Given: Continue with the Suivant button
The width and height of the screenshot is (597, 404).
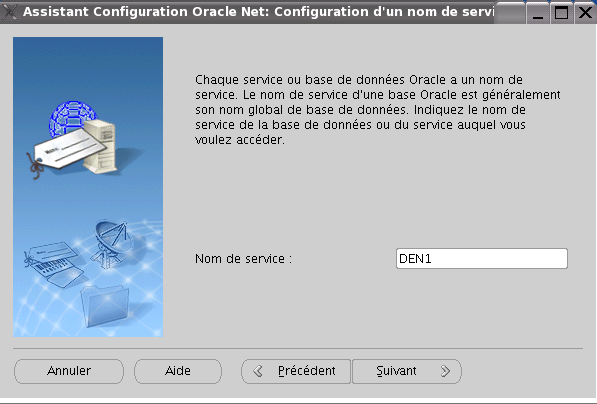Looking at the screenshot, I should click(x=407, y=371).
